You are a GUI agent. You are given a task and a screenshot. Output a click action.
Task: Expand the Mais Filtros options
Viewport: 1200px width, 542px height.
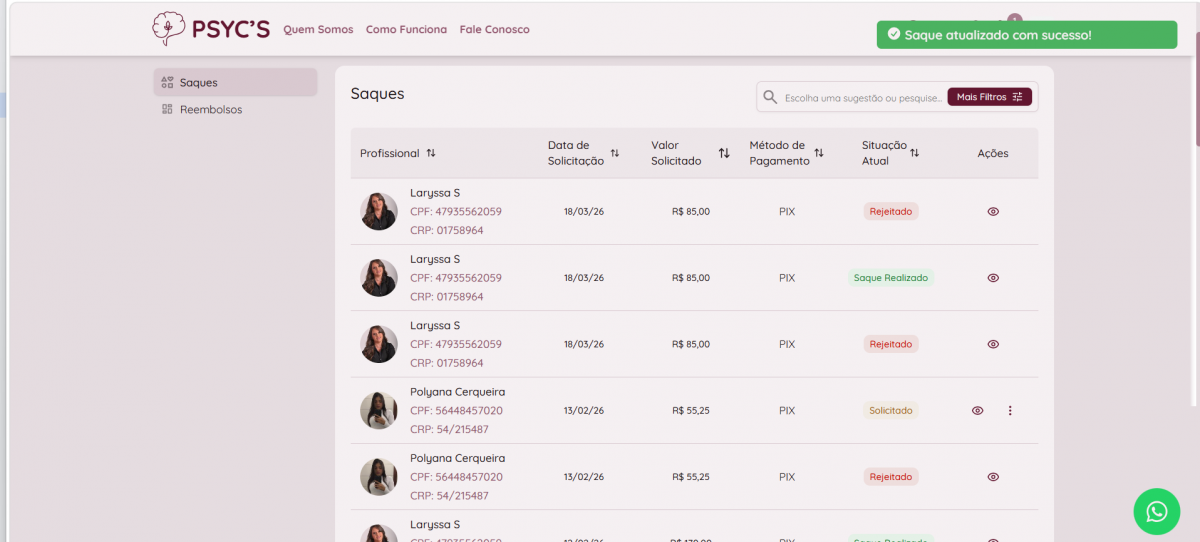coord(989,97)
